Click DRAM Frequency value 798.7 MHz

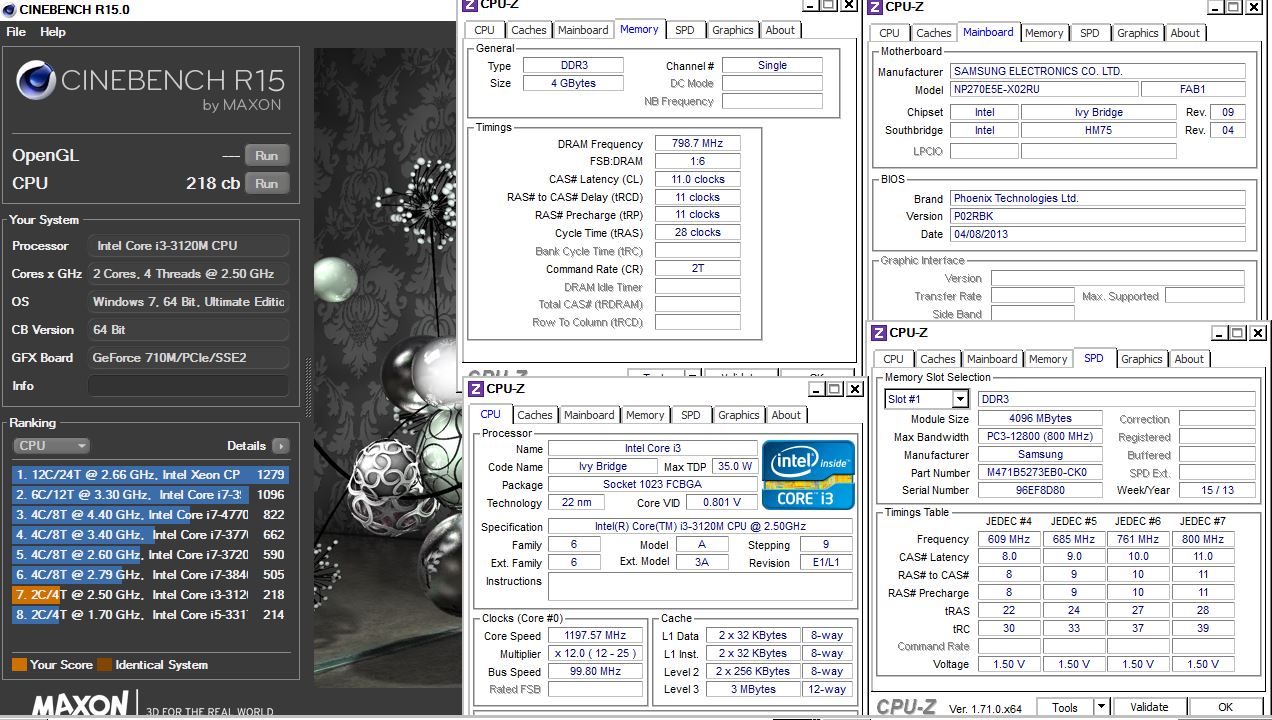698,144
